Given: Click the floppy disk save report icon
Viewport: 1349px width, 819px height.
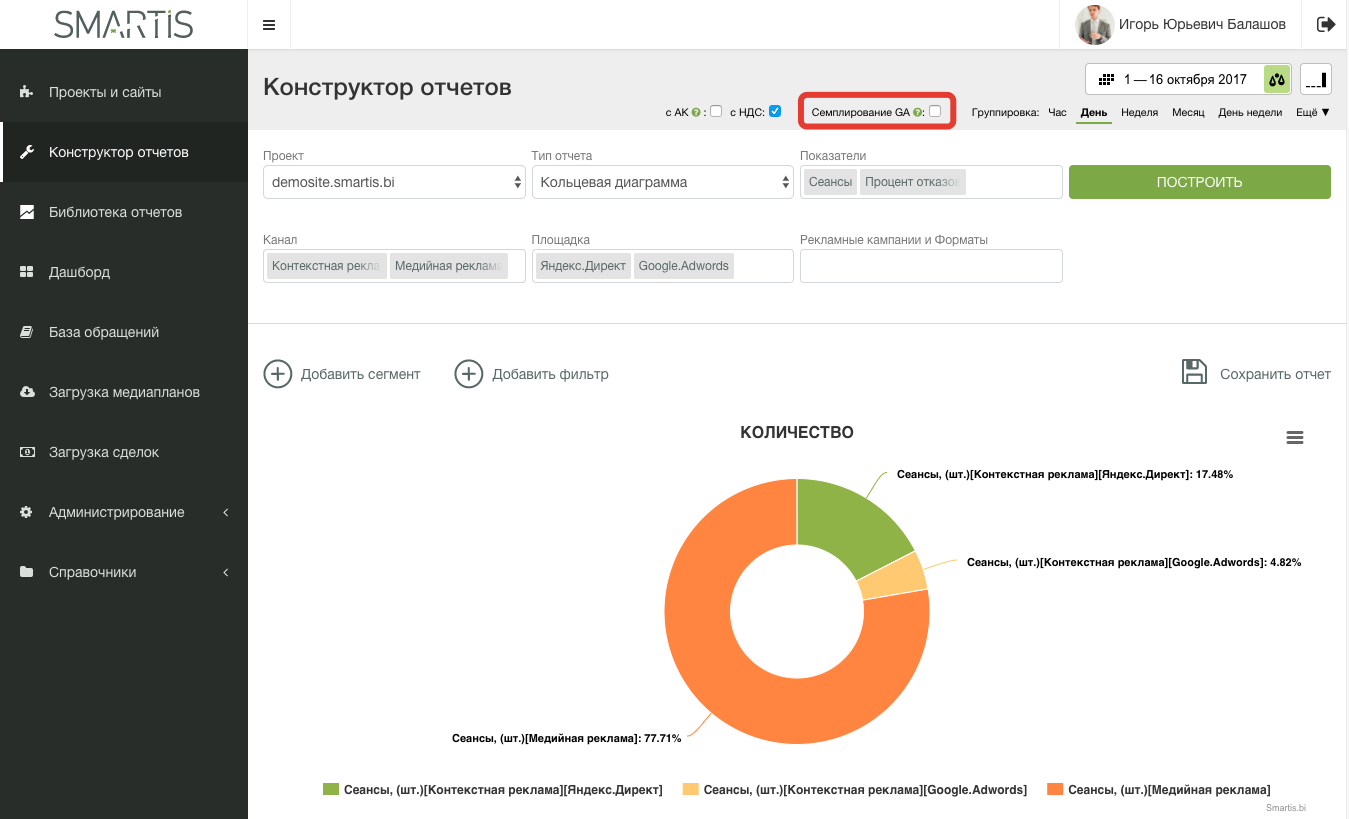Looking at the screenshot, I should click(1194, 373).
